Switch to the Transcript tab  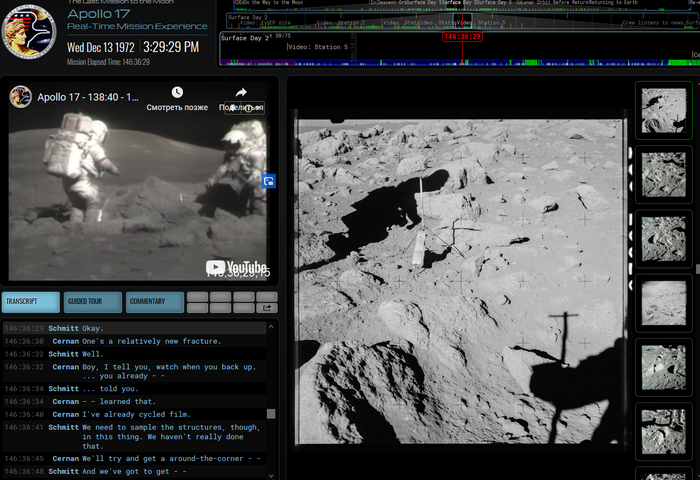[x=31, y=302]
